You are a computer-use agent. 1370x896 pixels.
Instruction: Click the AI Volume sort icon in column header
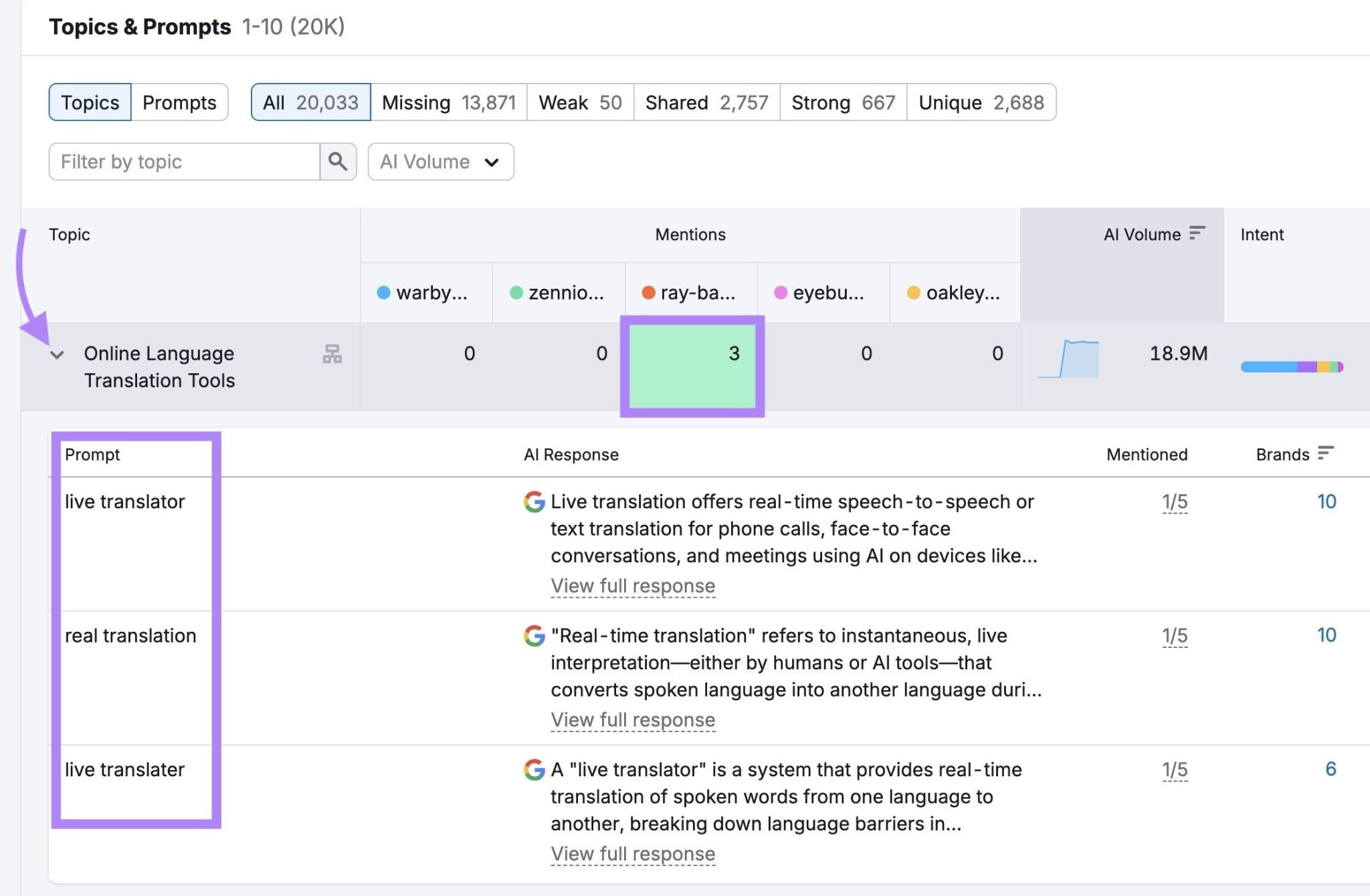[x=1197, y=233]
